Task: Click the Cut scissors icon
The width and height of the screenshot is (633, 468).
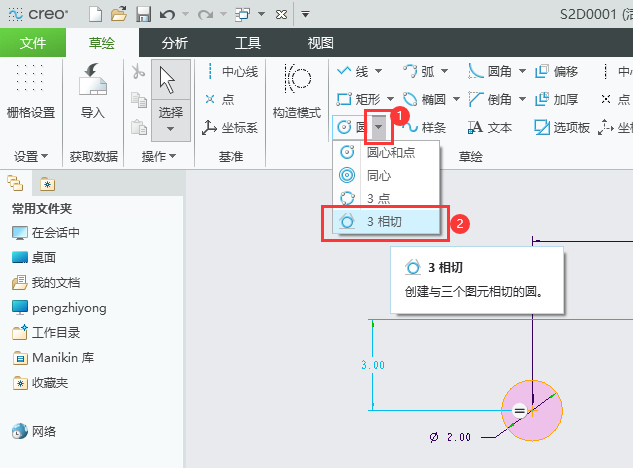Action: (x=138, y=72)
